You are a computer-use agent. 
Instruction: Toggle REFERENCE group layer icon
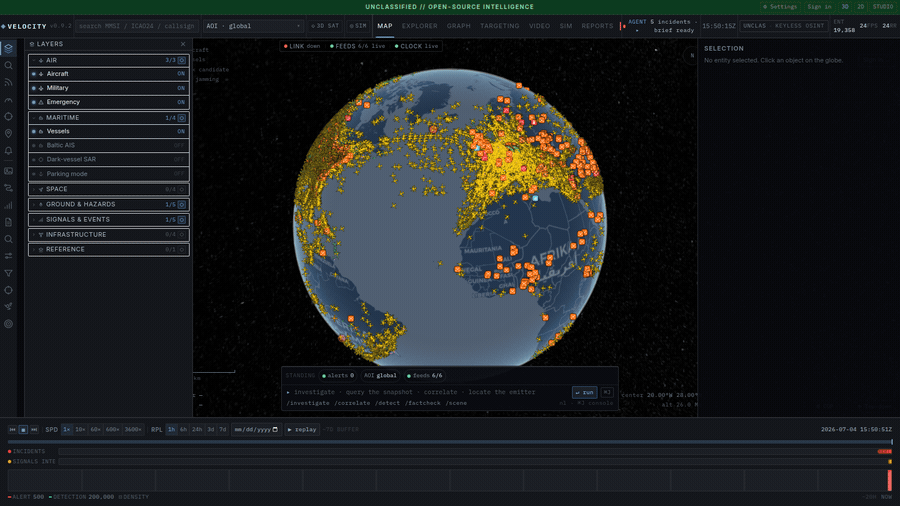click(x=181, y=250)
